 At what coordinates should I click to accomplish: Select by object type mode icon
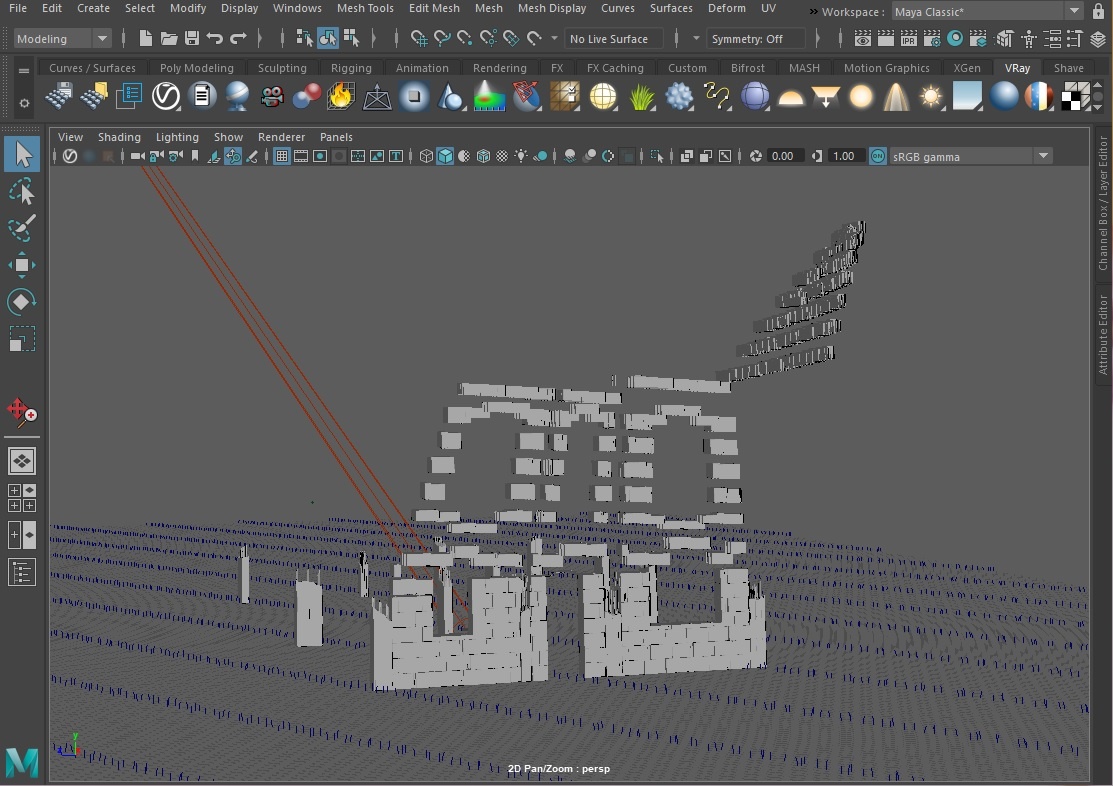tap(328, 38)
